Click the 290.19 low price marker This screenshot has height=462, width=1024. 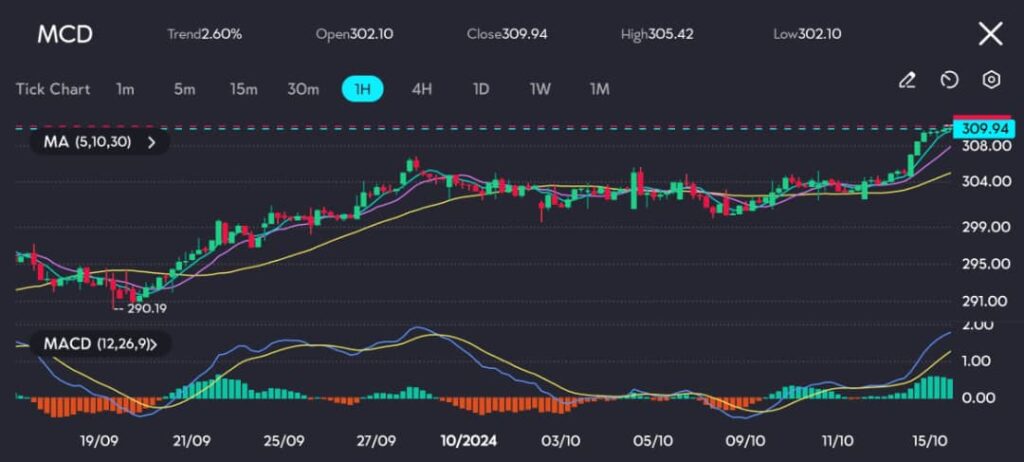143,309
